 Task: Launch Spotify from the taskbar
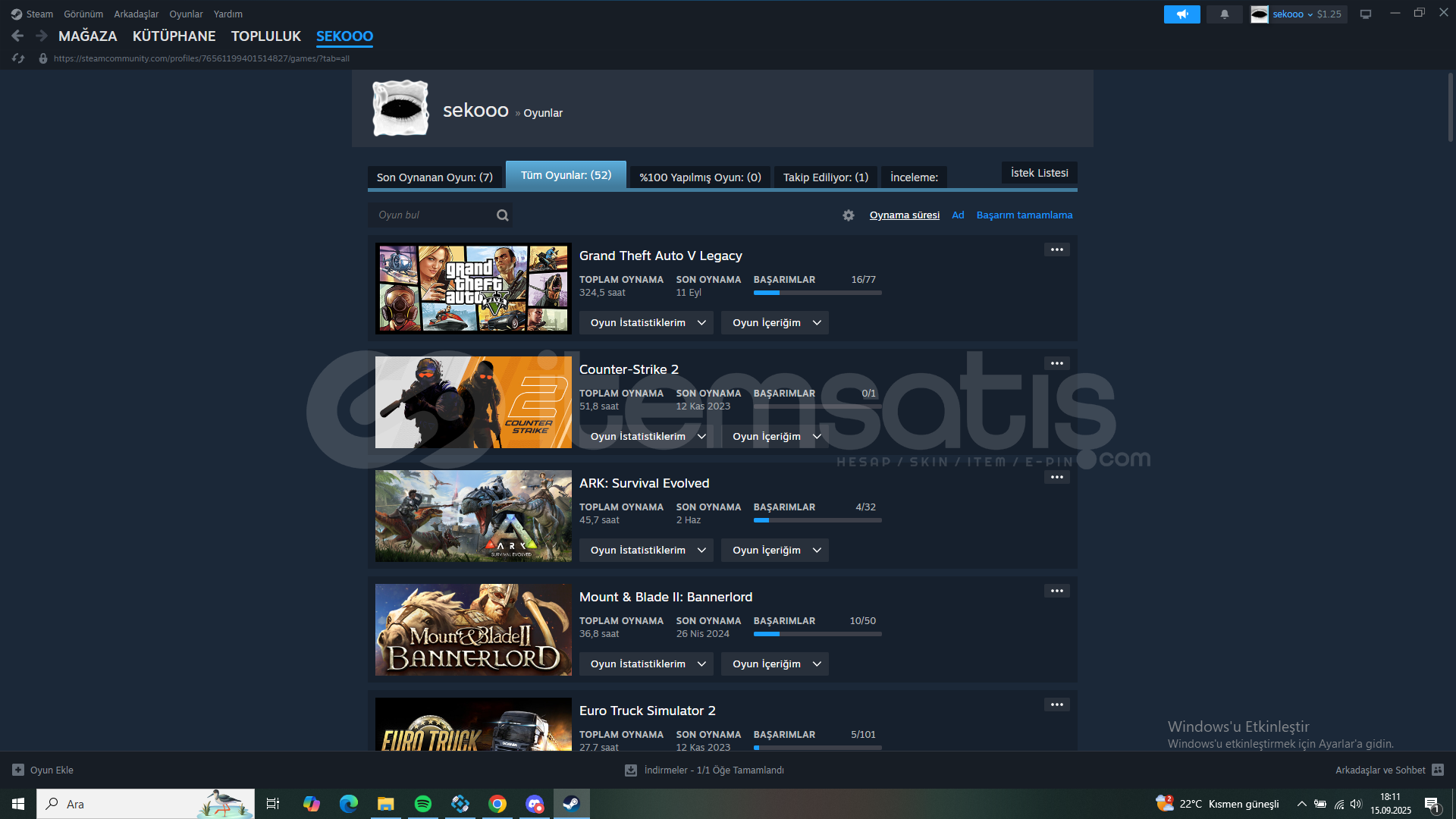point(423,804)
